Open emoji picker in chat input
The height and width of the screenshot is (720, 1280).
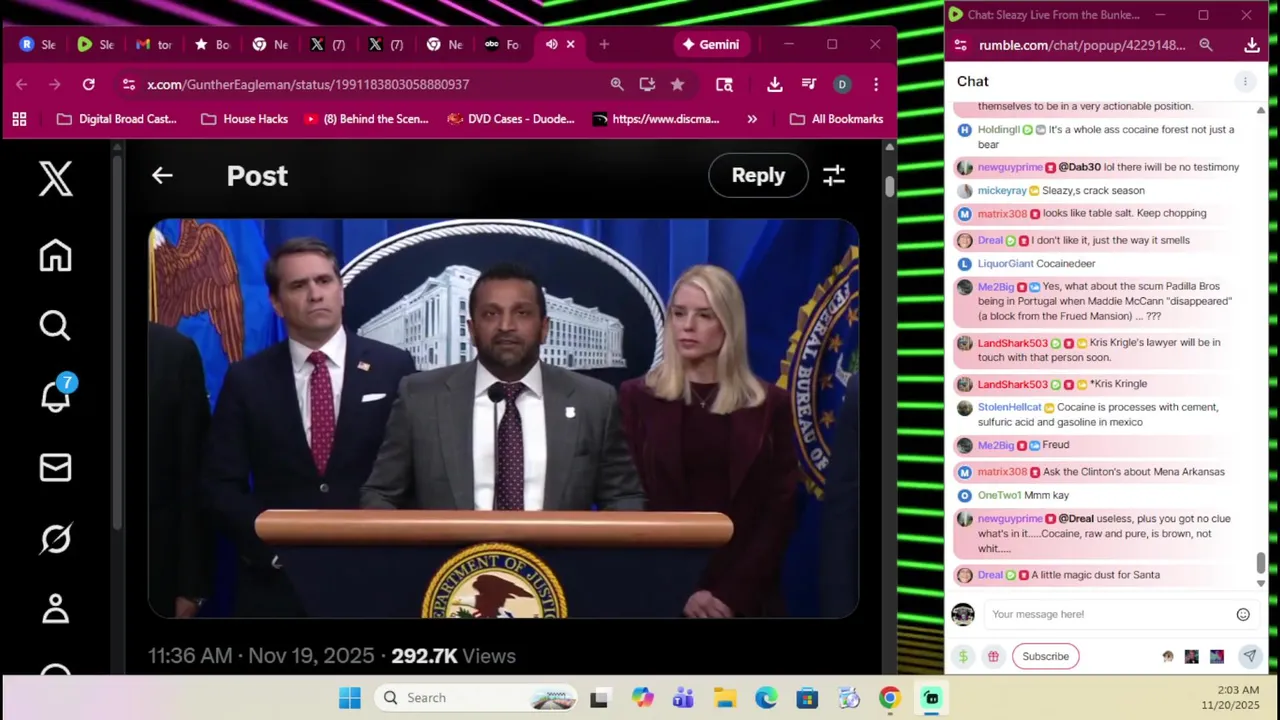pyautogui.click(x=1243, y=615)
